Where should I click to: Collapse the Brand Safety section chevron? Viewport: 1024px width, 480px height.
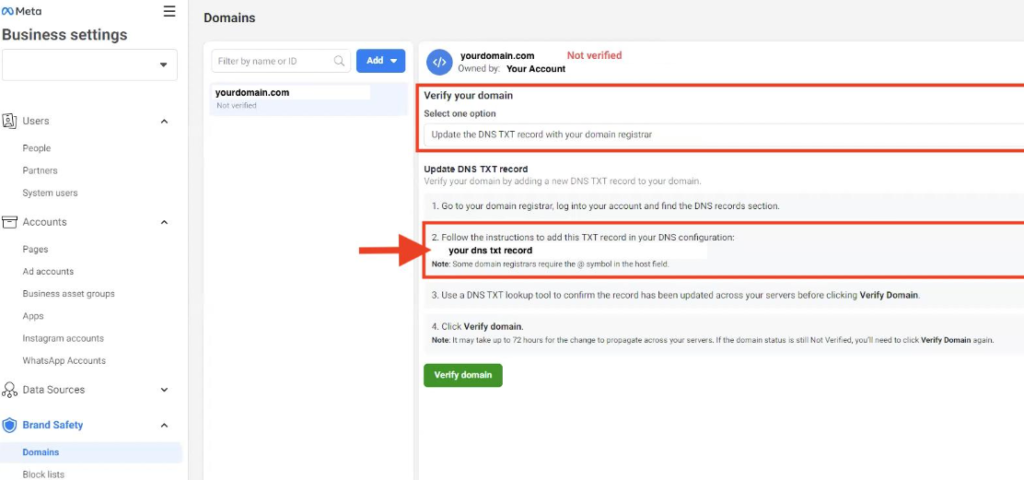click(164, 425)
